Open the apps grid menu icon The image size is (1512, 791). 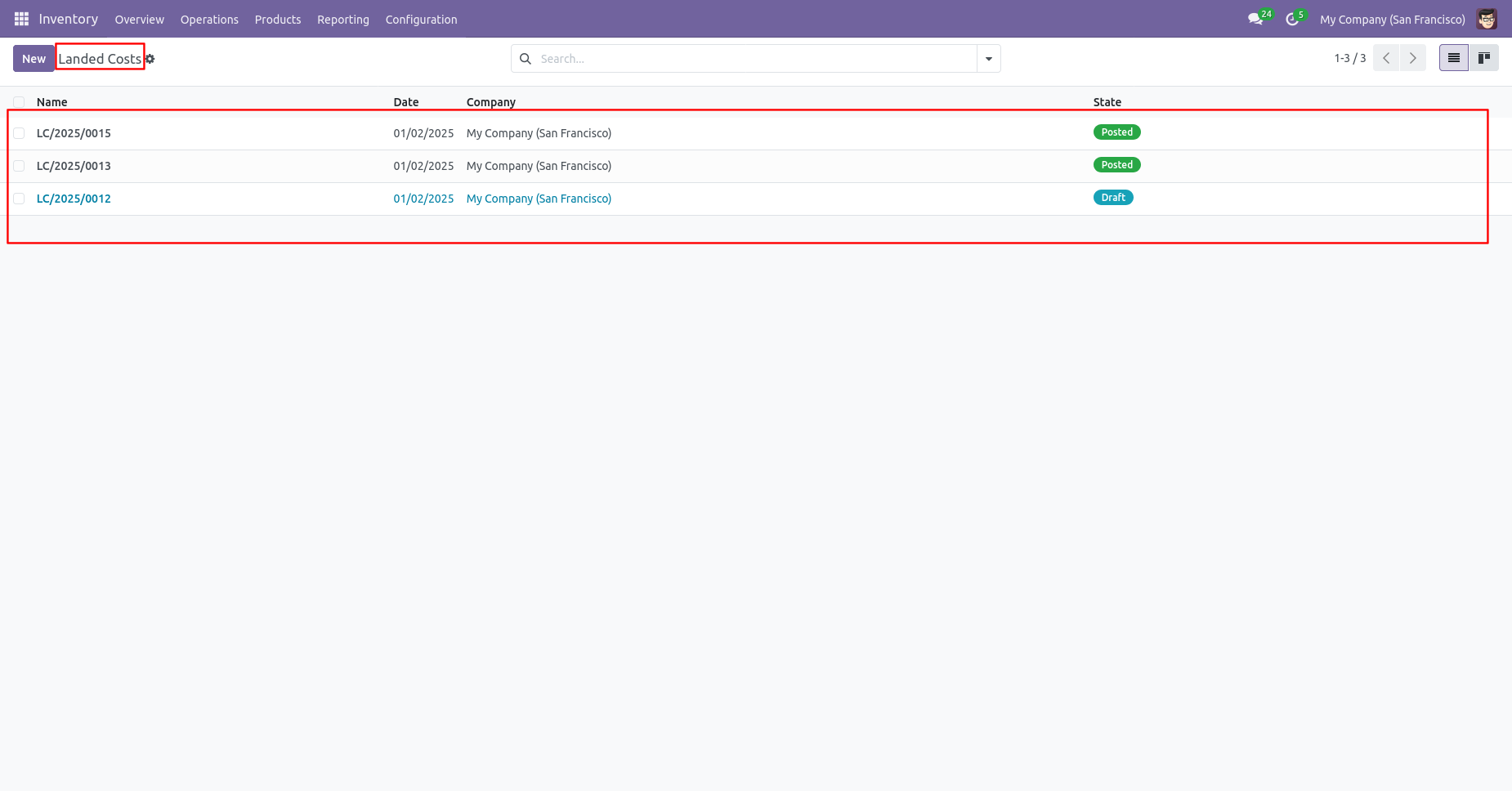(x=21, y=19)
